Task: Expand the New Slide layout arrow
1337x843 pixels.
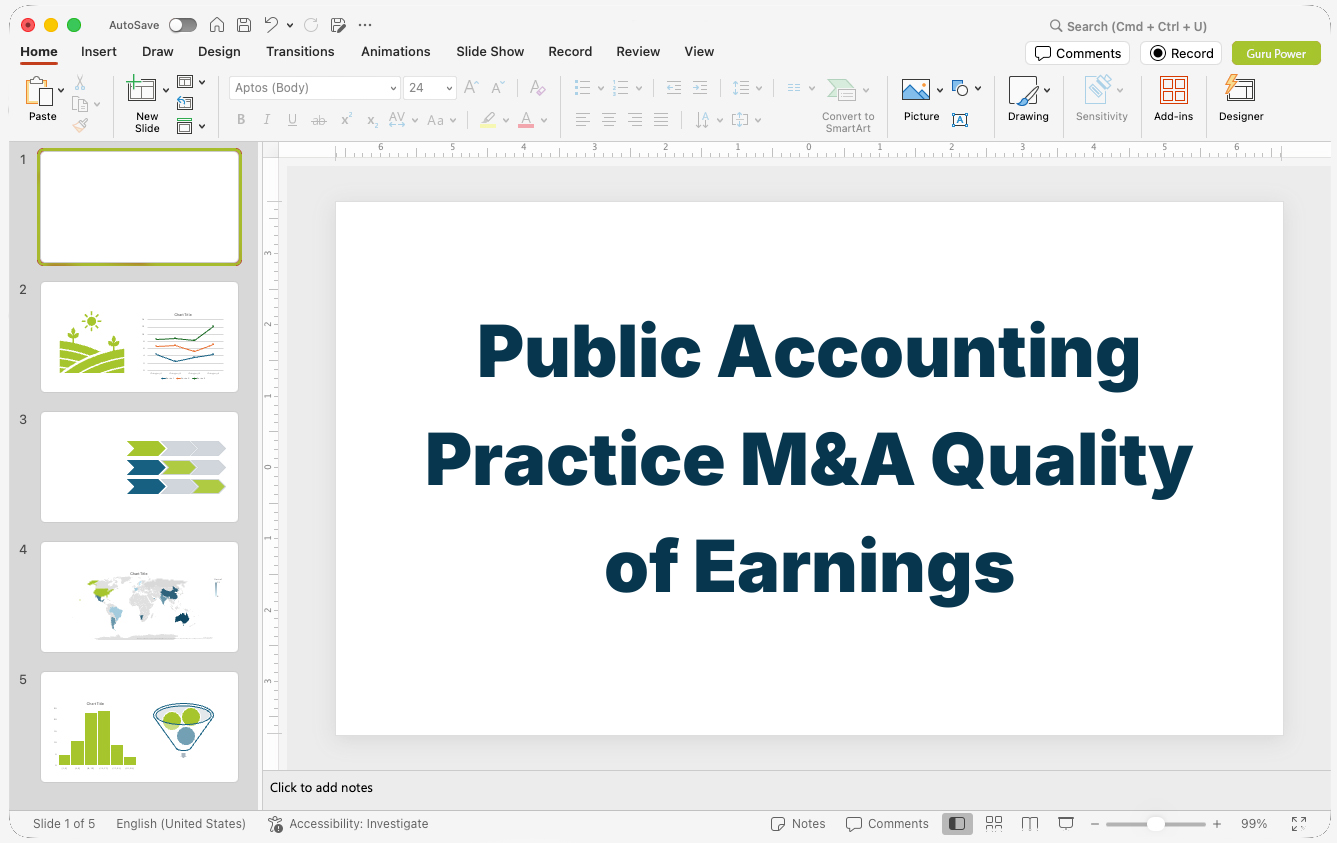Action: tap(166, 90)
